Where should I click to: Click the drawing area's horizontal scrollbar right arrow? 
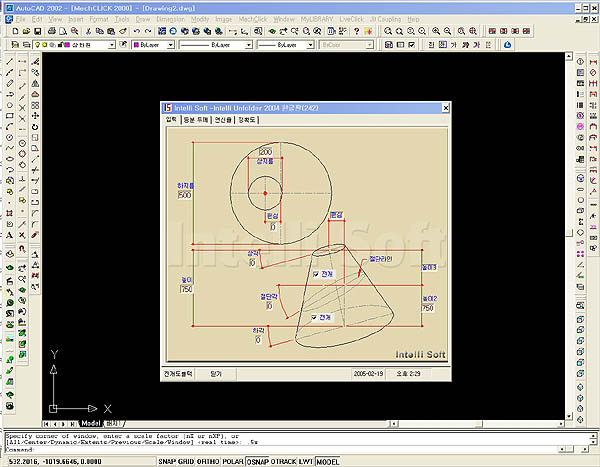(561, 424)
